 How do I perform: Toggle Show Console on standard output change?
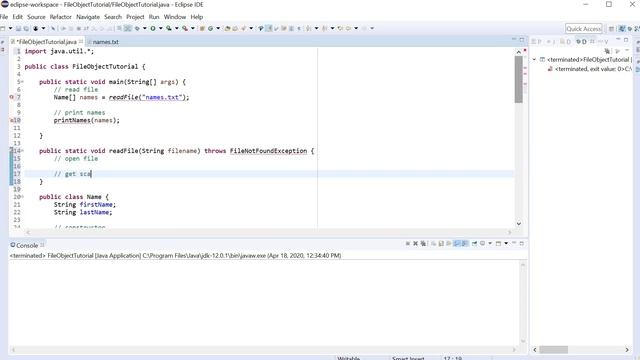457,244
